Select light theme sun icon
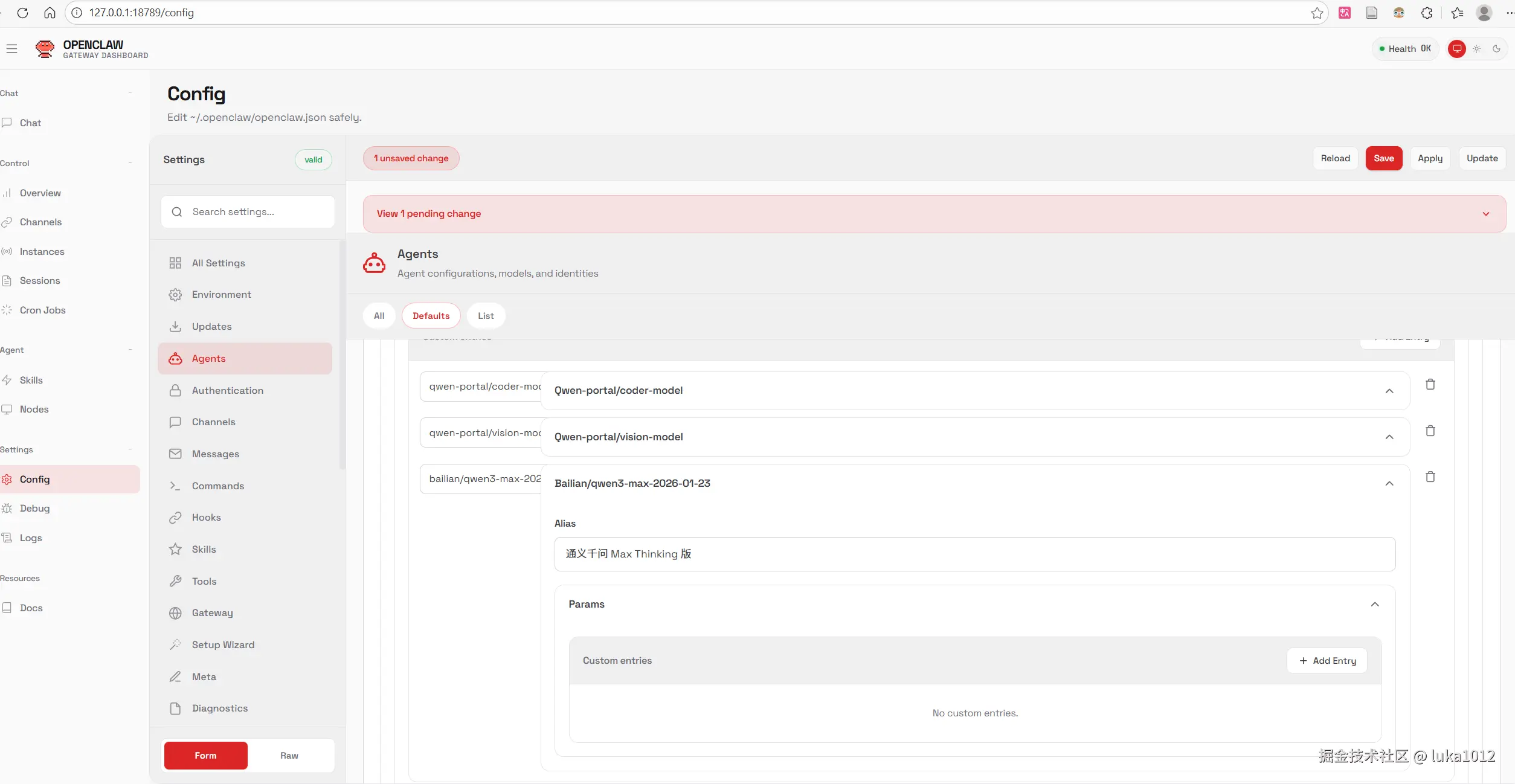 (x=1476, y=49)
